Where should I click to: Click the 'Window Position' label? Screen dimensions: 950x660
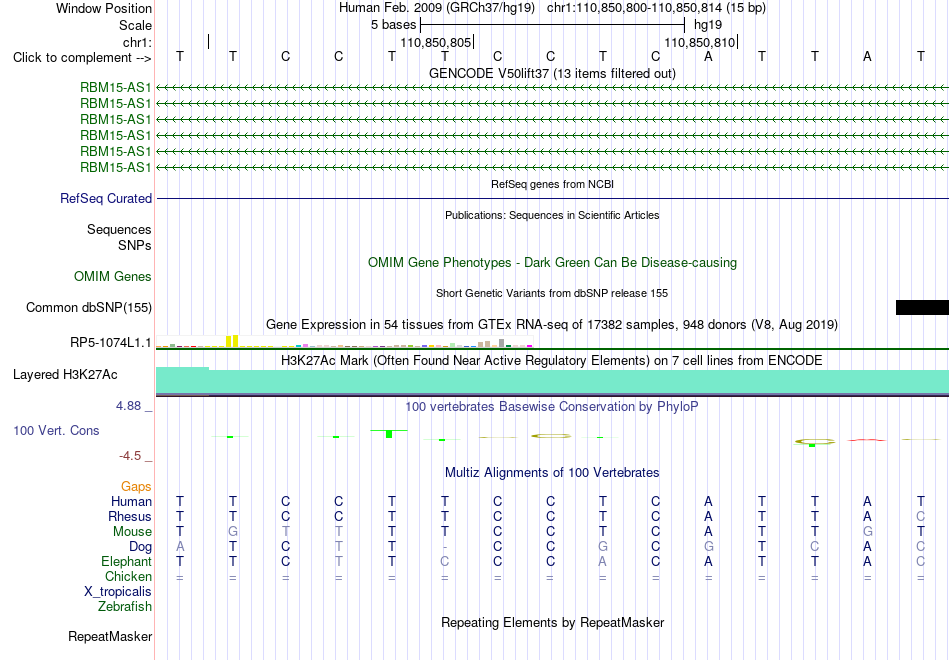[104, 8]
